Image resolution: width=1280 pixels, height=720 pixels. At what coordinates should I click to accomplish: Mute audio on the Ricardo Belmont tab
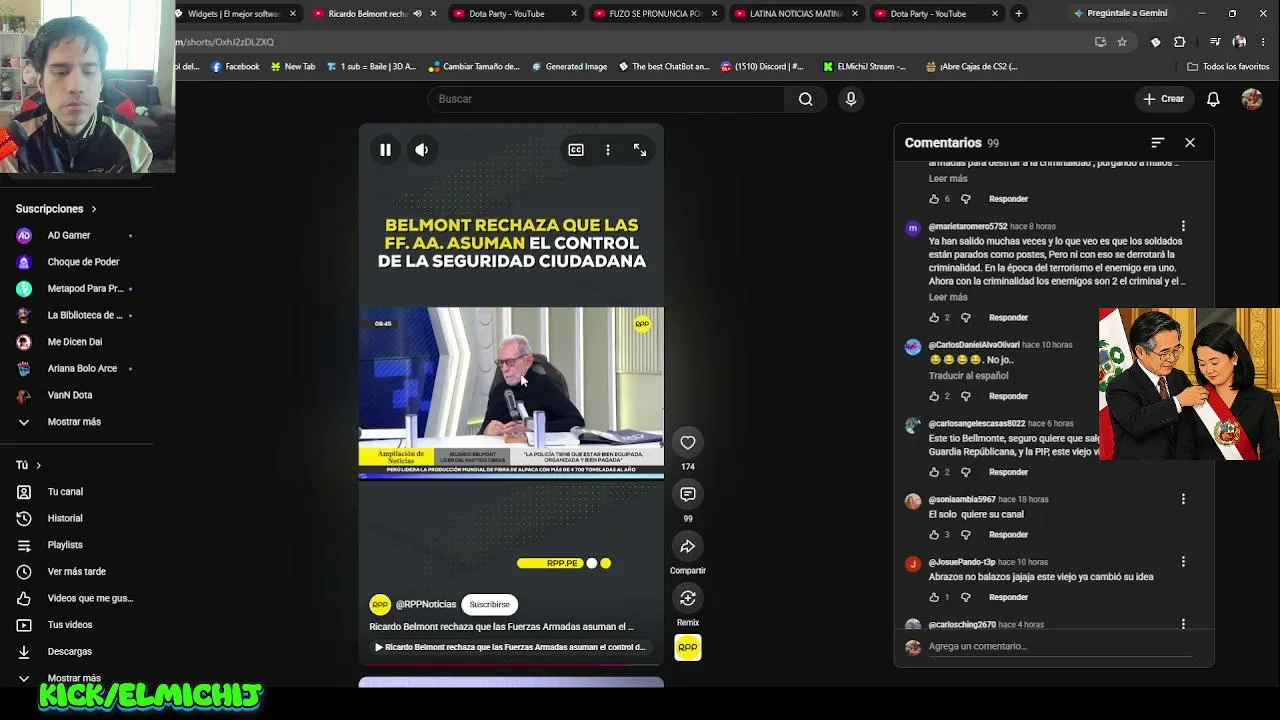[417, 14]
